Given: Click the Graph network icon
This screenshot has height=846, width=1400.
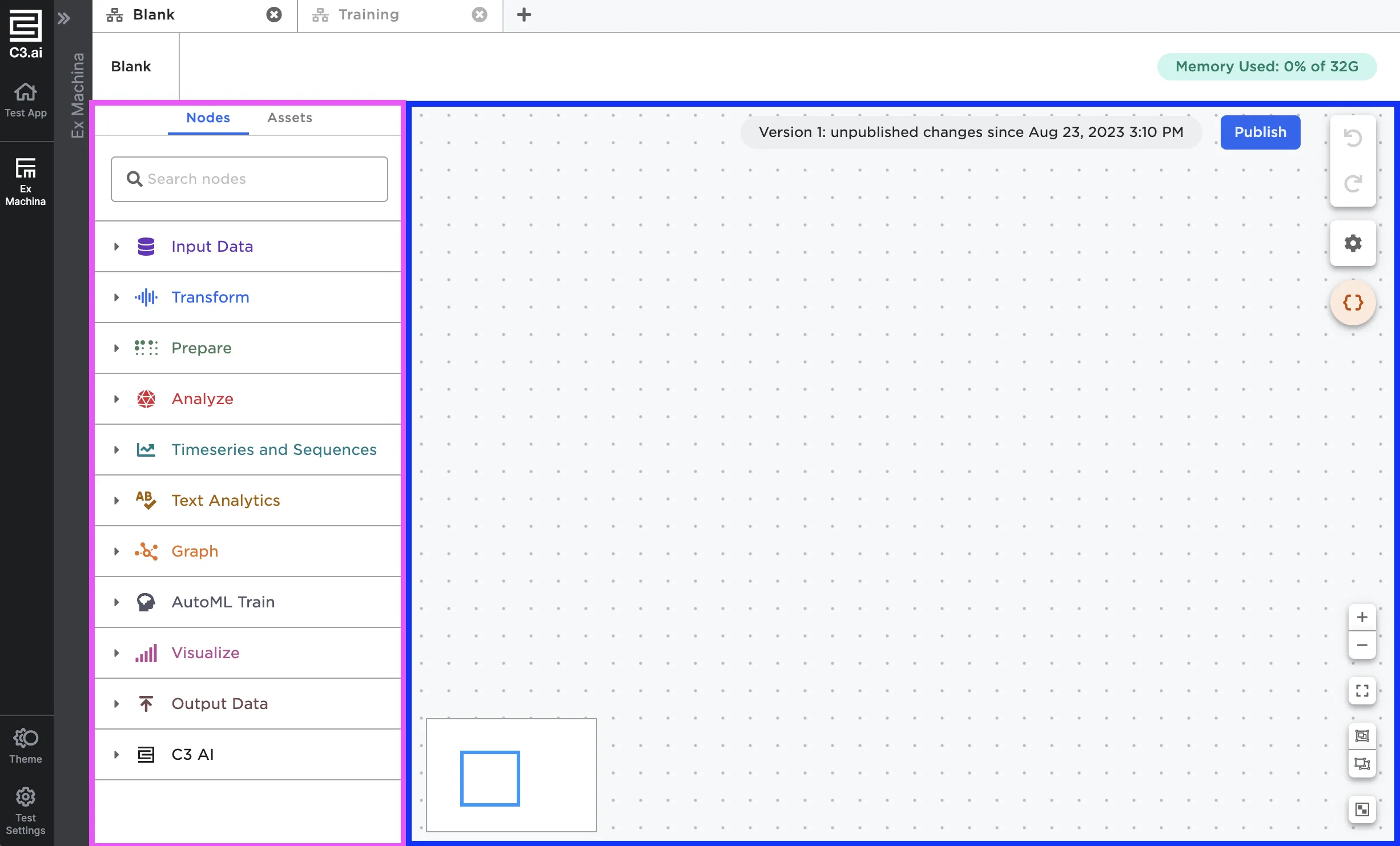Looking at the screenshot, I should [146, 551].
